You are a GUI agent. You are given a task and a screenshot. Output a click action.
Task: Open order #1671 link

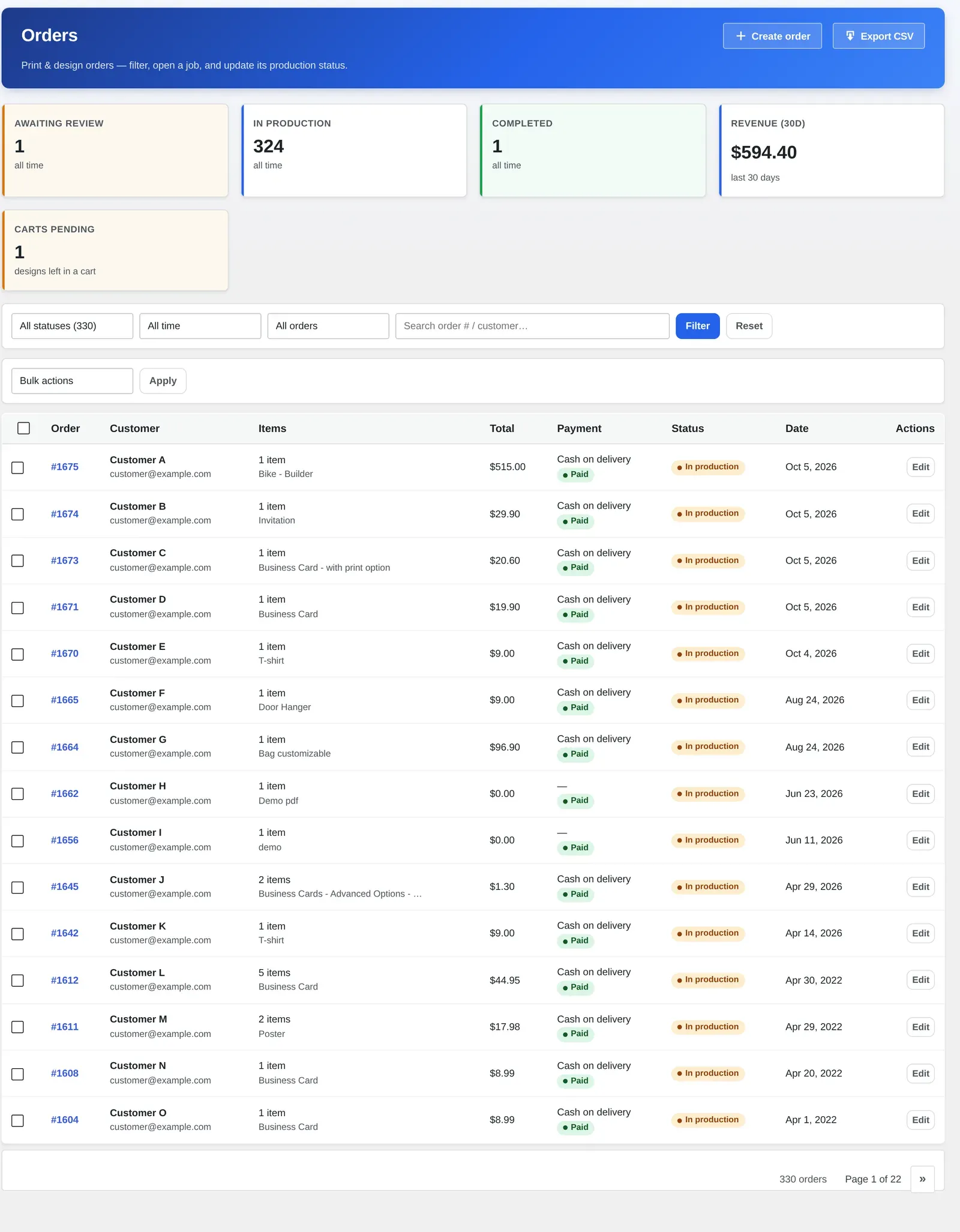pos(65,607)
